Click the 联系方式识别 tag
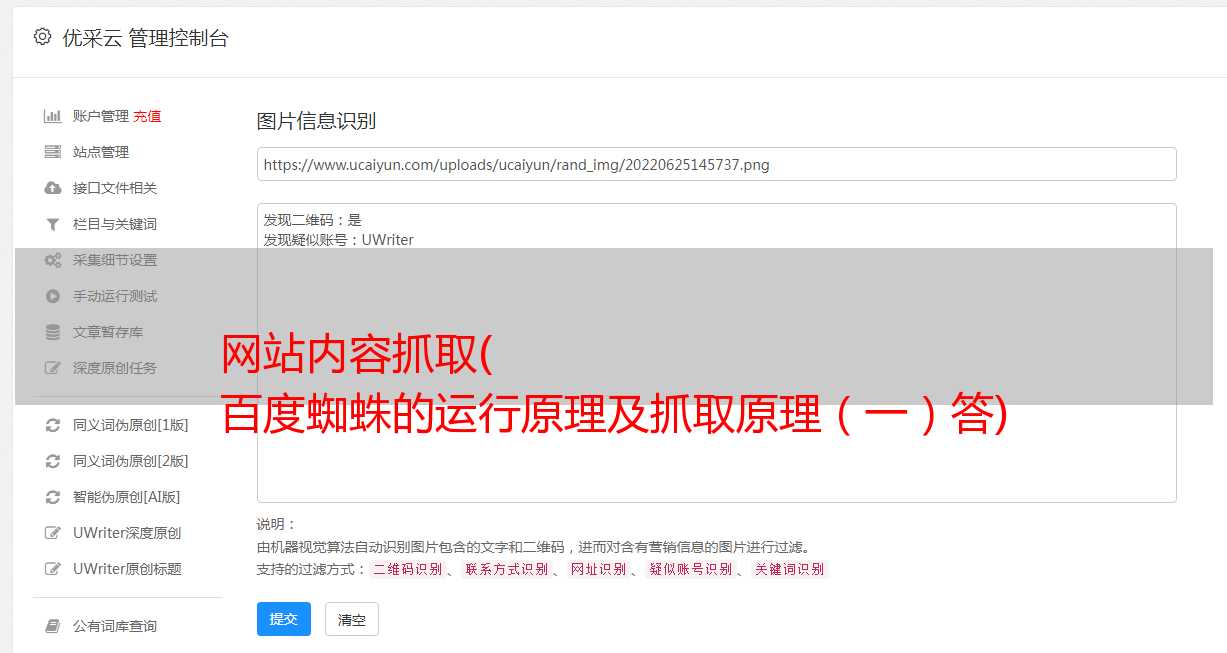 (507, 569)
